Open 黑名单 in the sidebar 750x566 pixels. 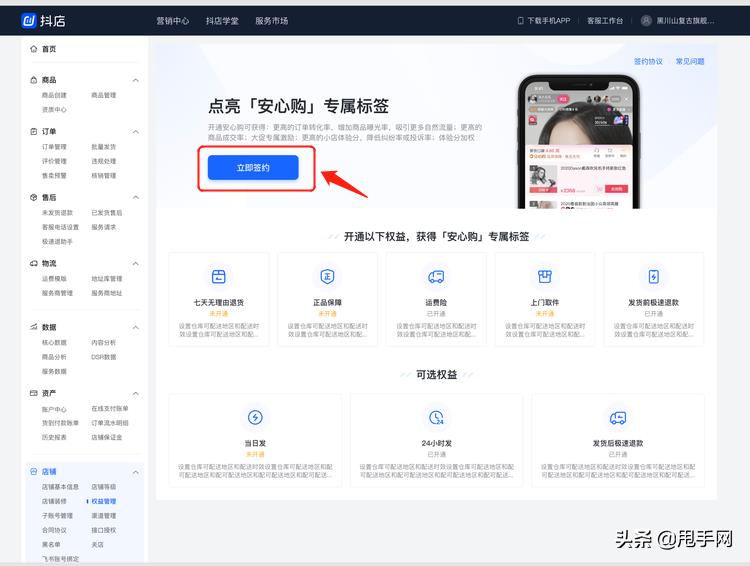[x=51, y=544]
